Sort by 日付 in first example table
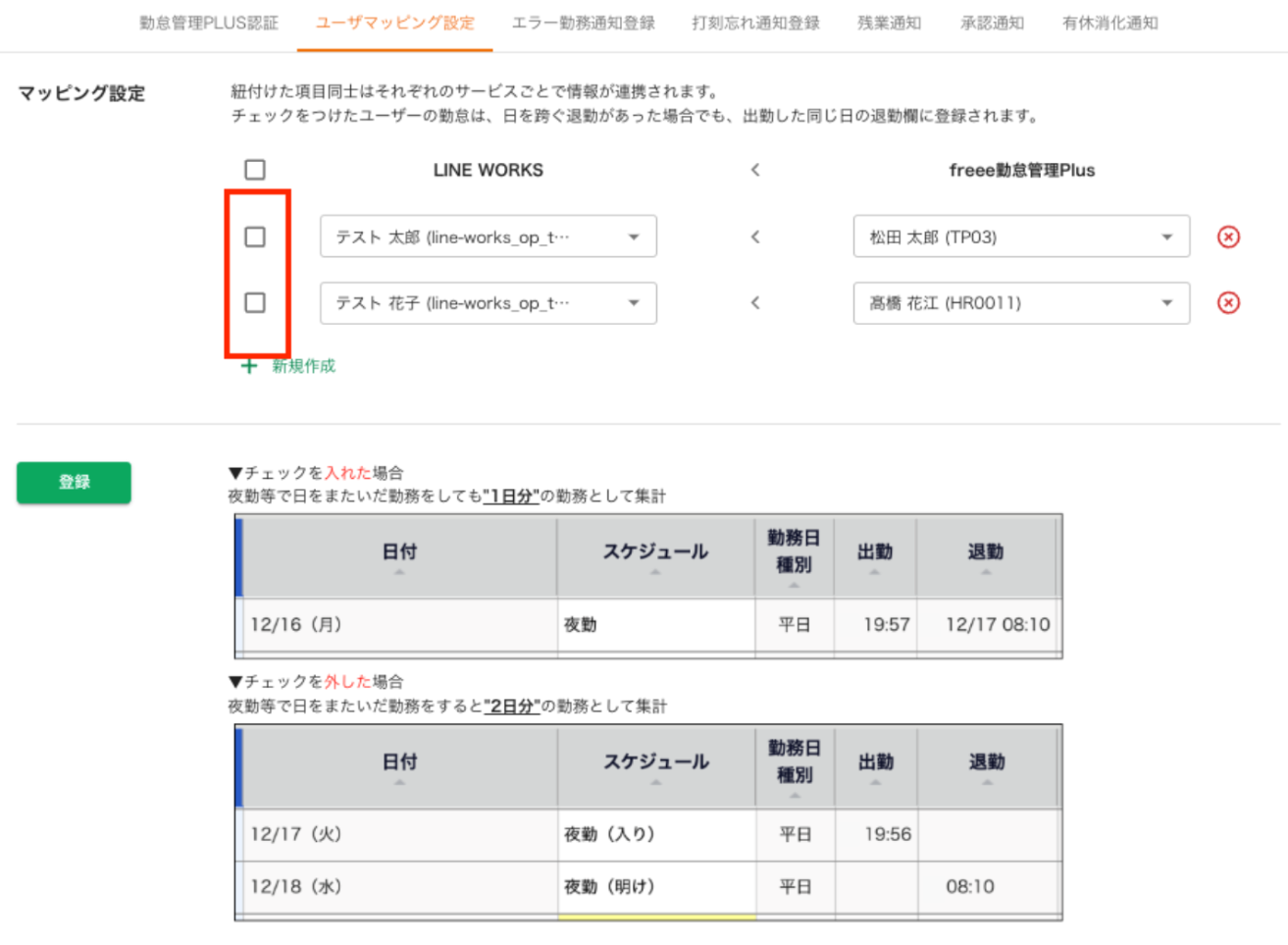This screenshot has width=1288, height=945. [399, 556]
